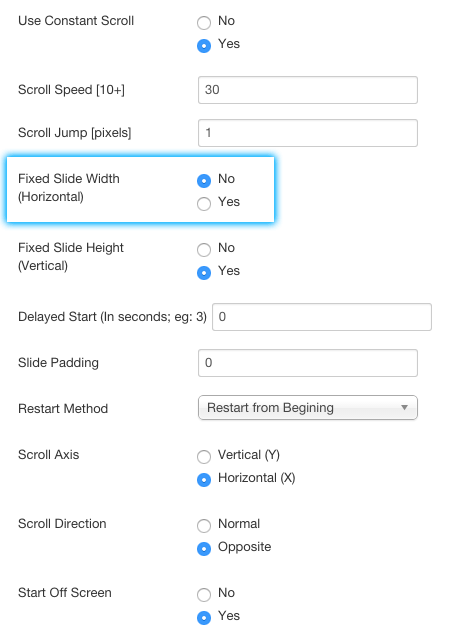
Task: Set Fixed Slide Height to Yes
Action: pos(204,272)
